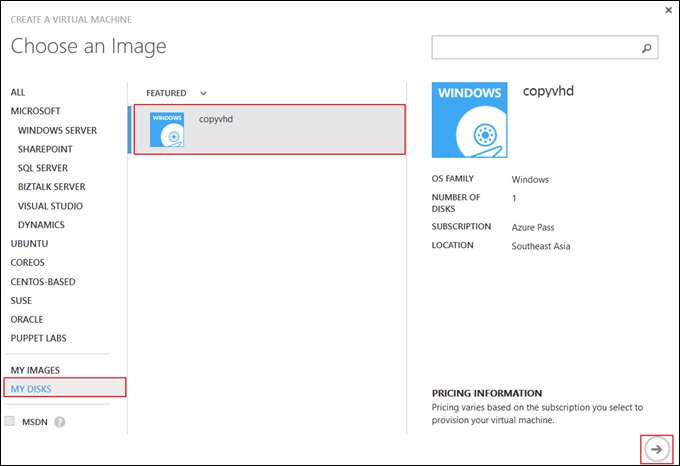Open the VISUAL STUDIO category
Image resolution: width=680 pixels, height=466 pixels.
(x=50, y=206)
